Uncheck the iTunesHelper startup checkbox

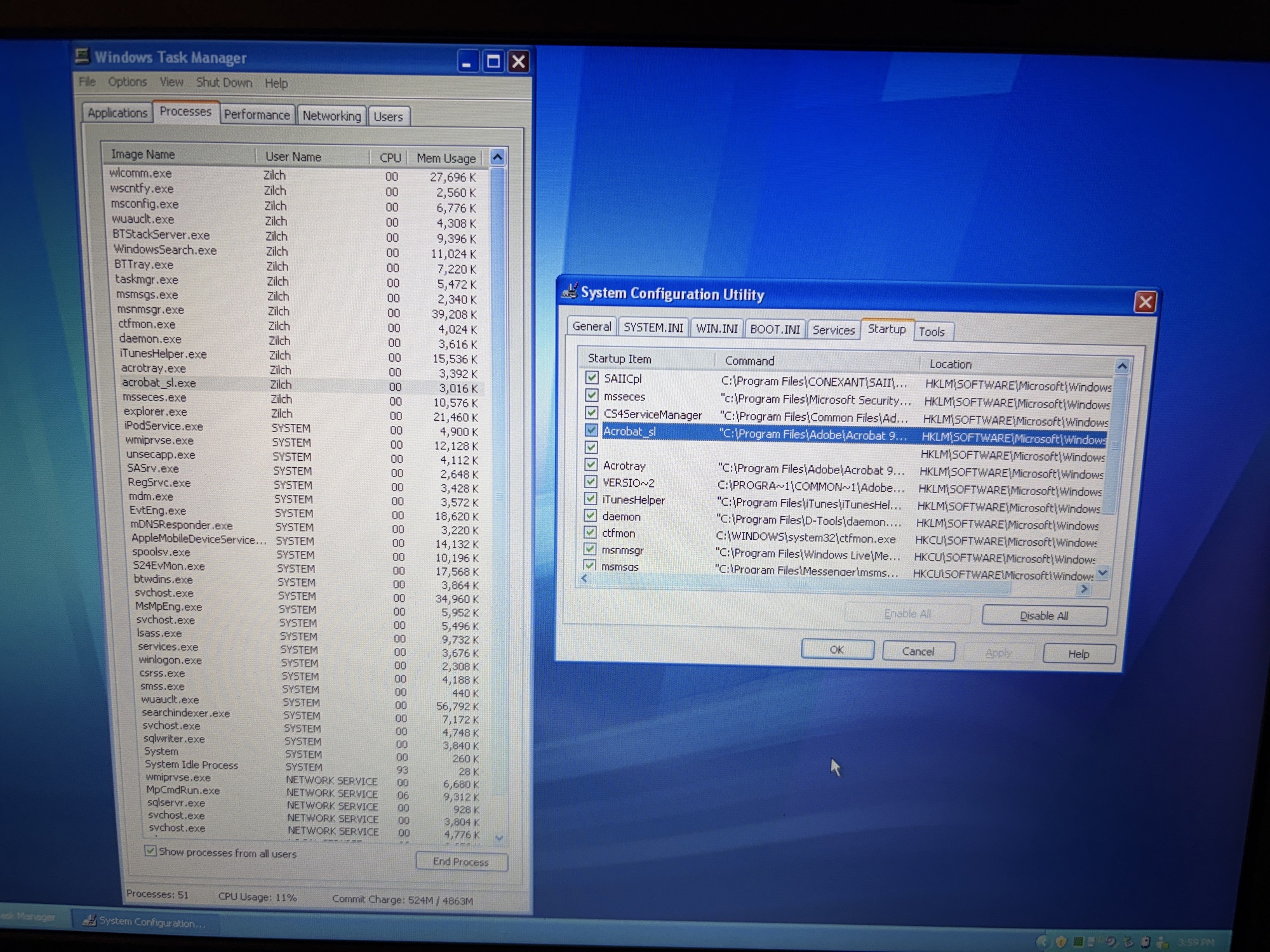tap(591, 499)
